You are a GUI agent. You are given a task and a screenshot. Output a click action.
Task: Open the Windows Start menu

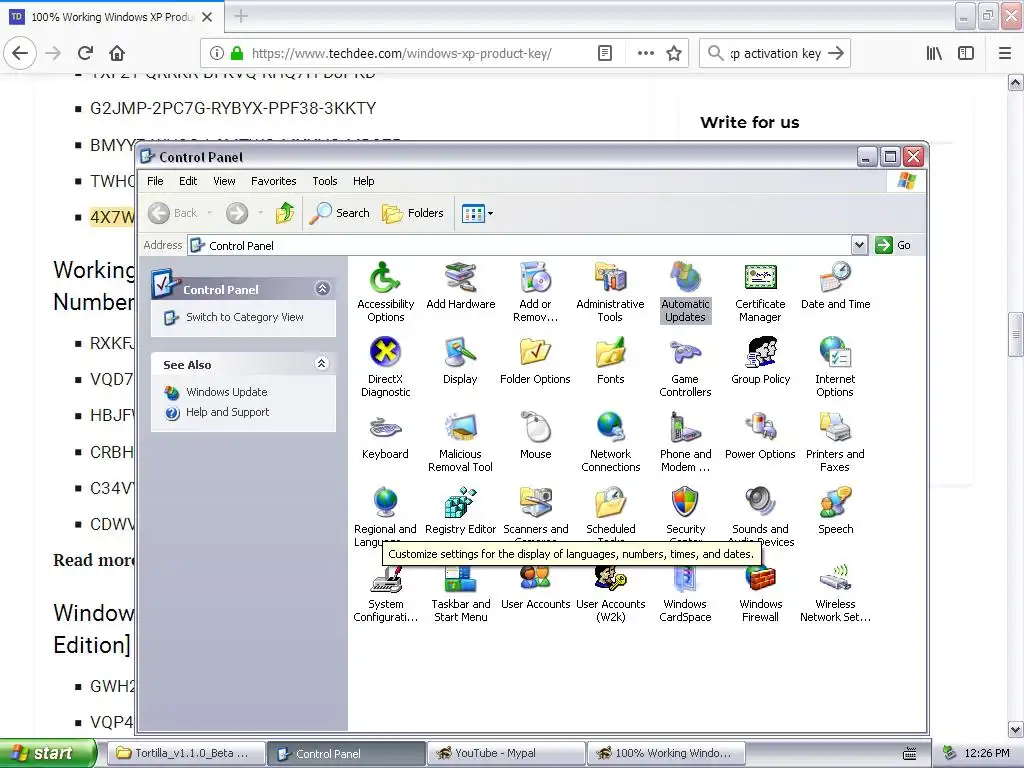[x=48, y=753]
